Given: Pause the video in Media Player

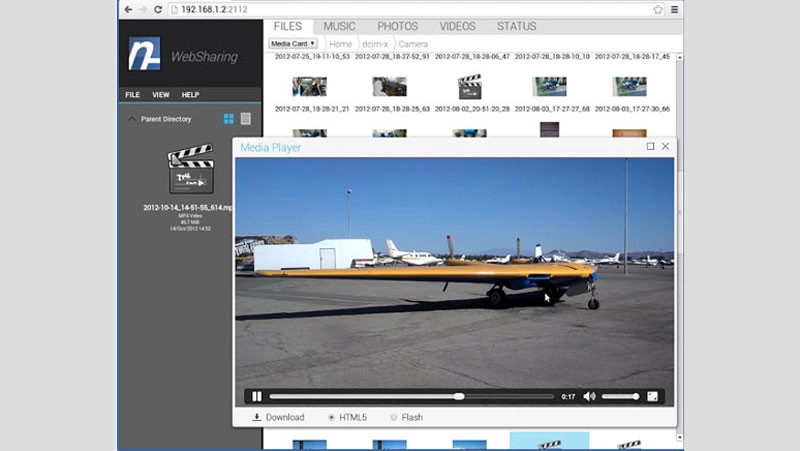Looking at the screenshot, I should click(x=256, y=396).
